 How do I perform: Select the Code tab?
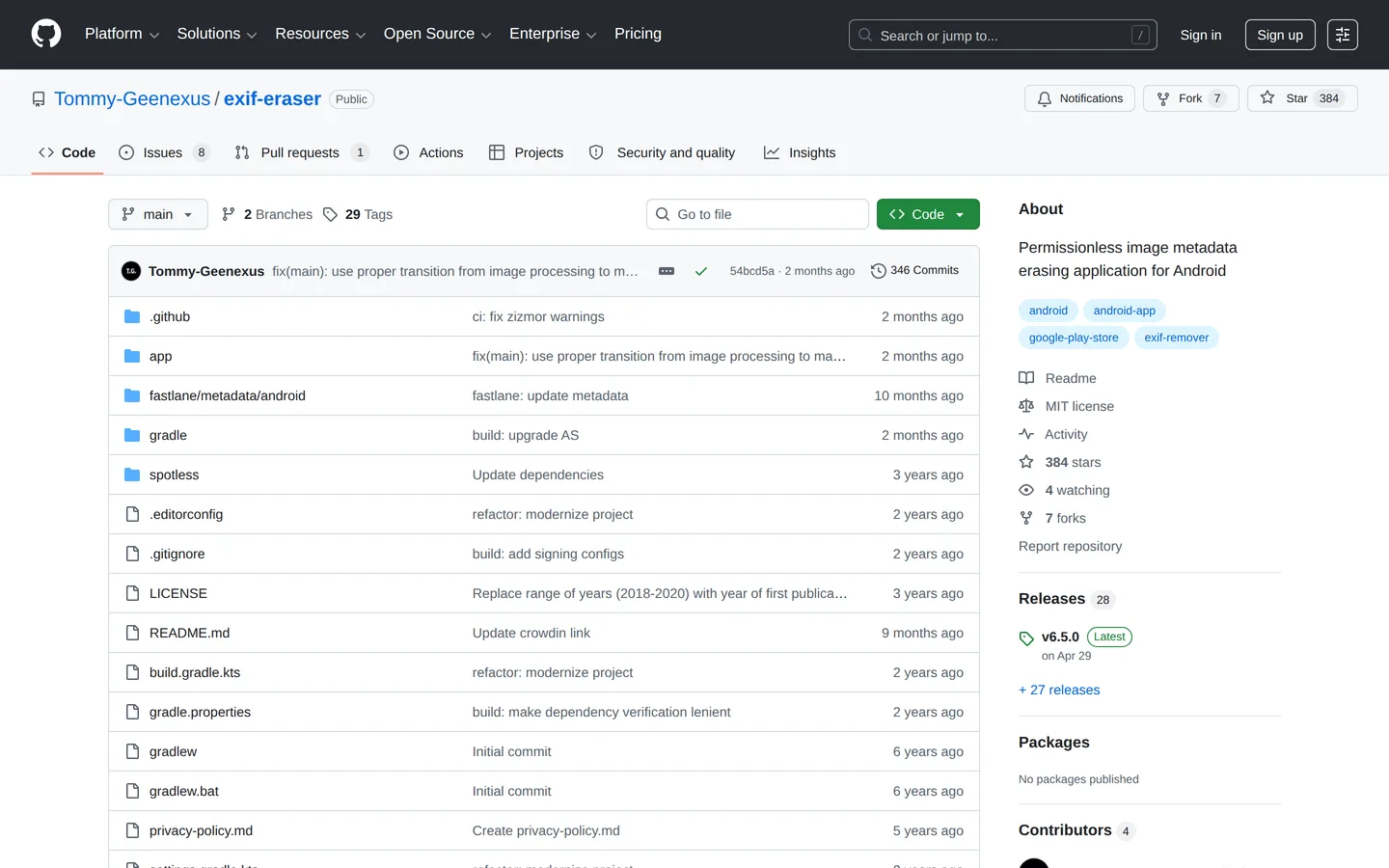click(x=68, y=152)
